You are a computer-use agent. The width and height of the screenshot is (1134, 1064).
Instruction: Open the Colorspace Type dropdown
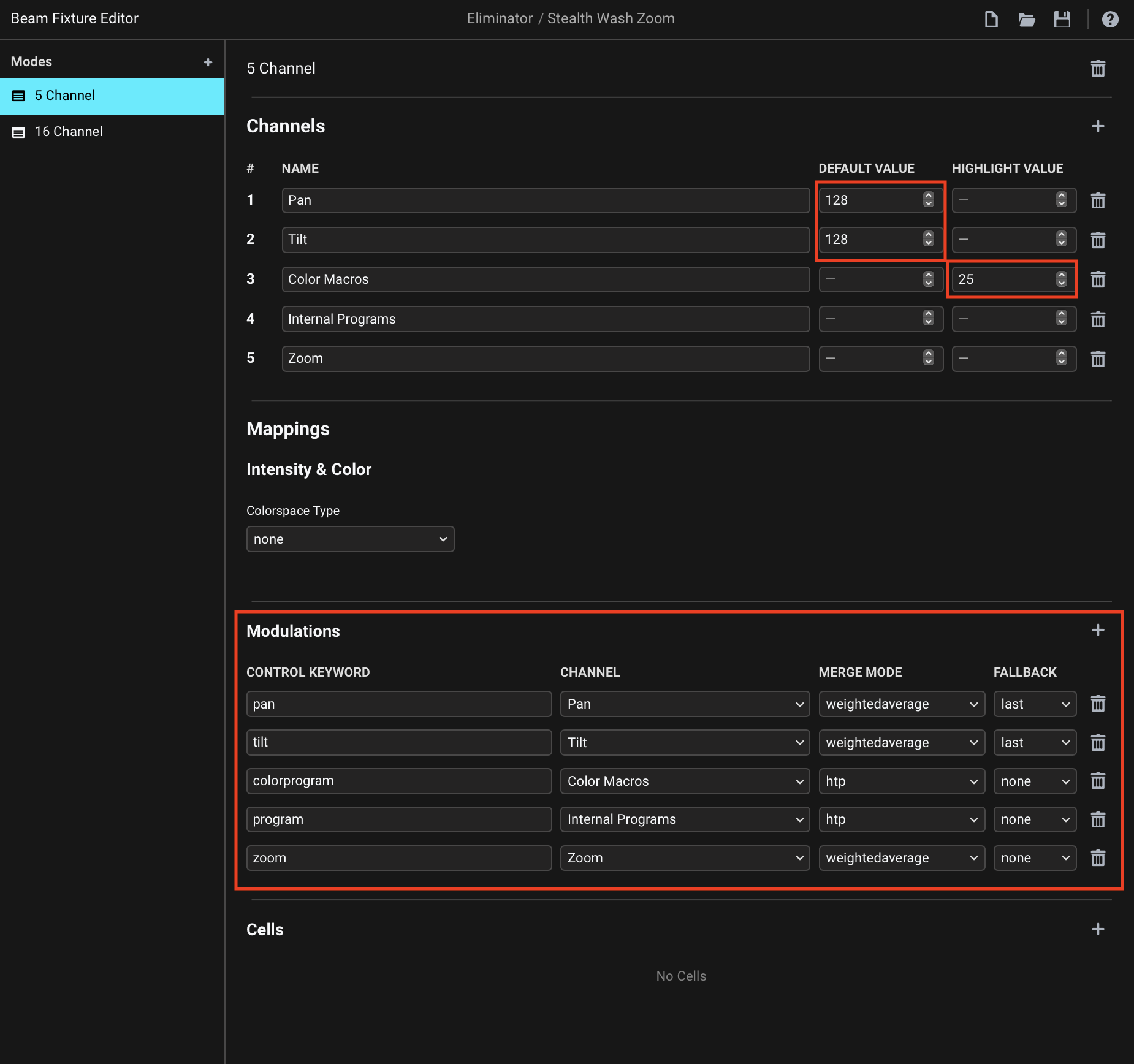point(350,539)
